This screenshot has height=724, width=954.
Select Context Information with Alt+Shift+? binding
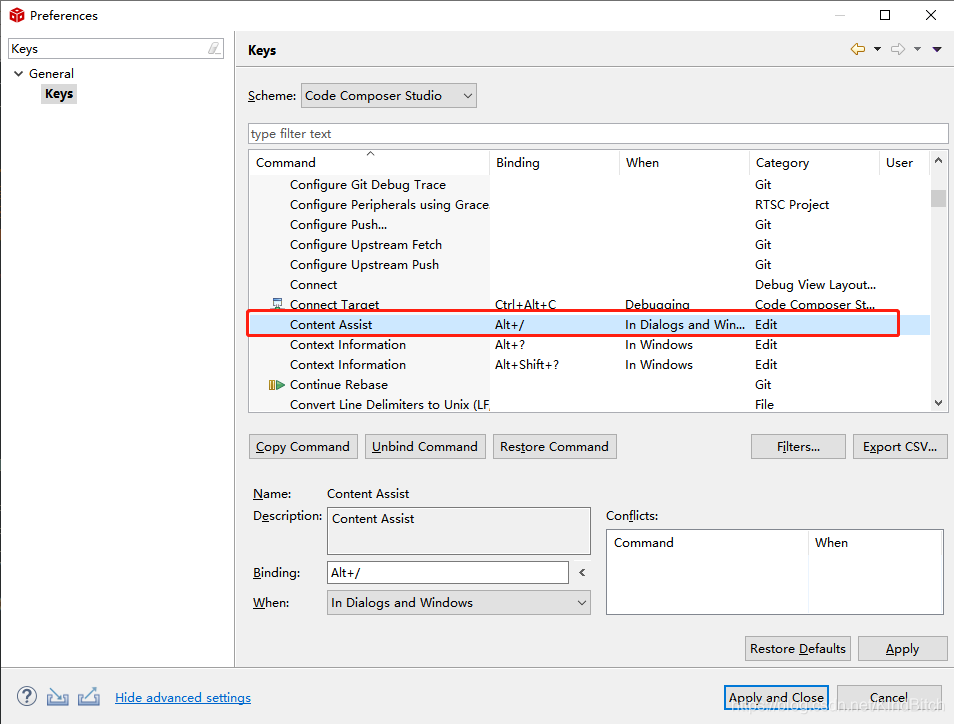(x=589, y=365)
